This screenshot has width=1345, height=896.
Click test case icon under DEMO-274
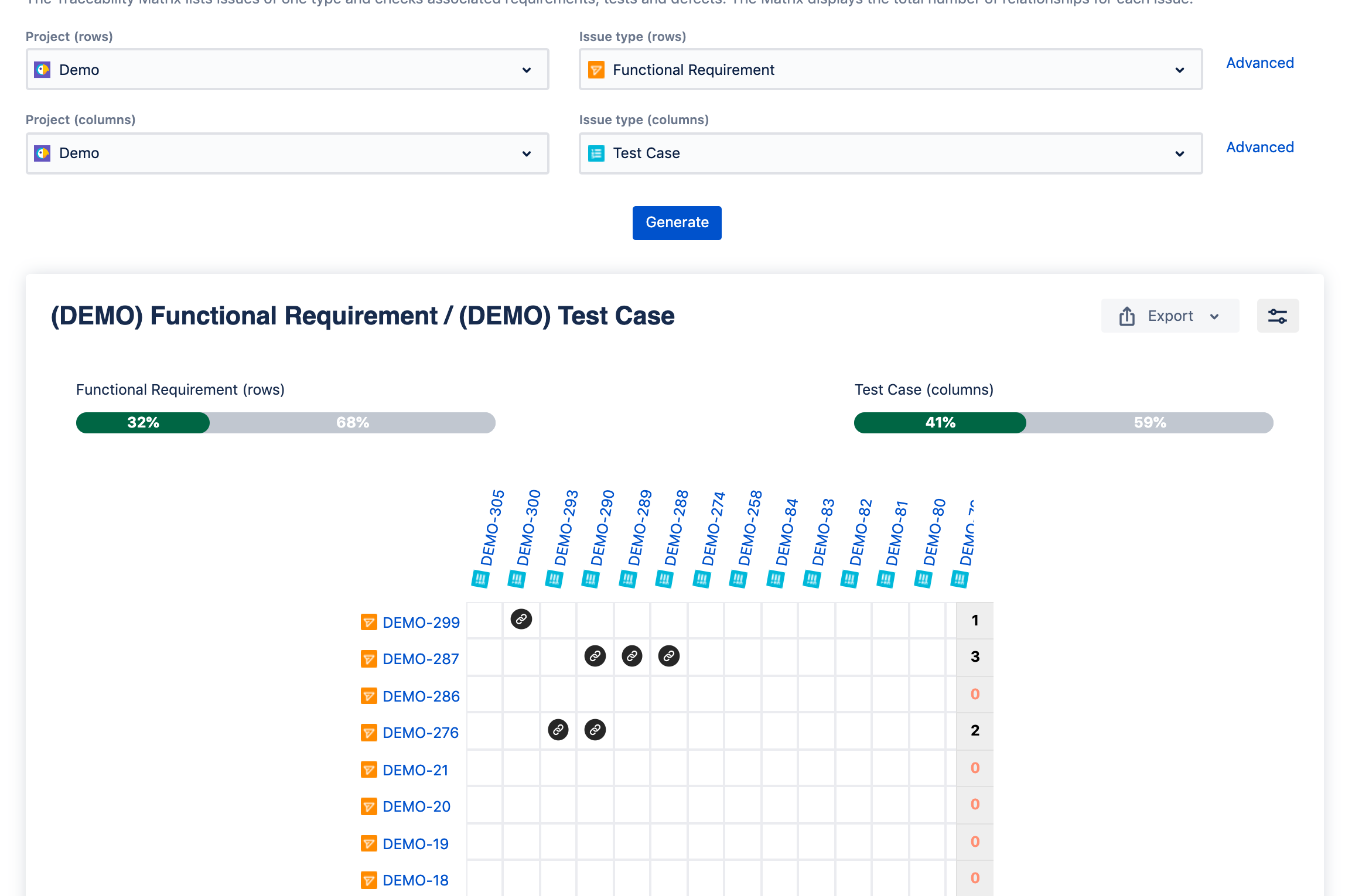[702, 580]
